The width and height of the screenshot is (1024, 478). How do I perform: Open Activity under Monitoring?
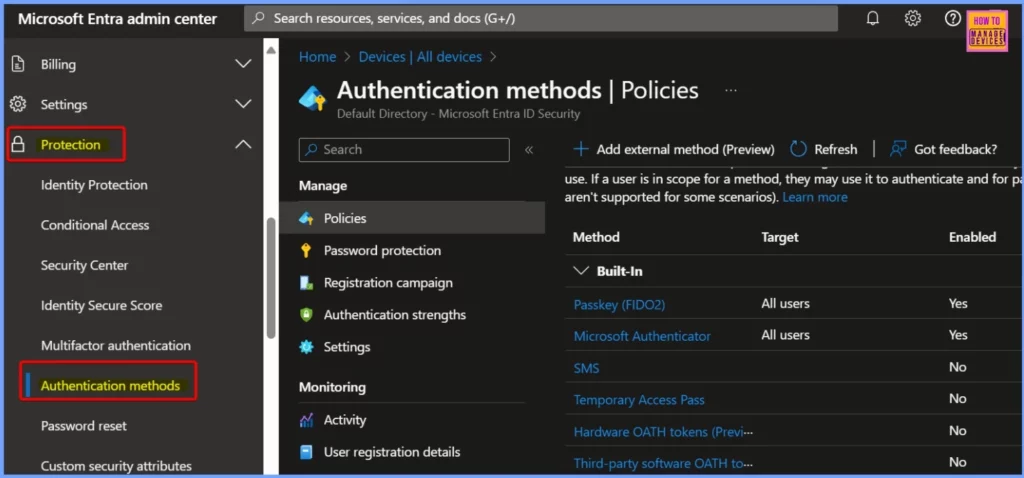345,420
